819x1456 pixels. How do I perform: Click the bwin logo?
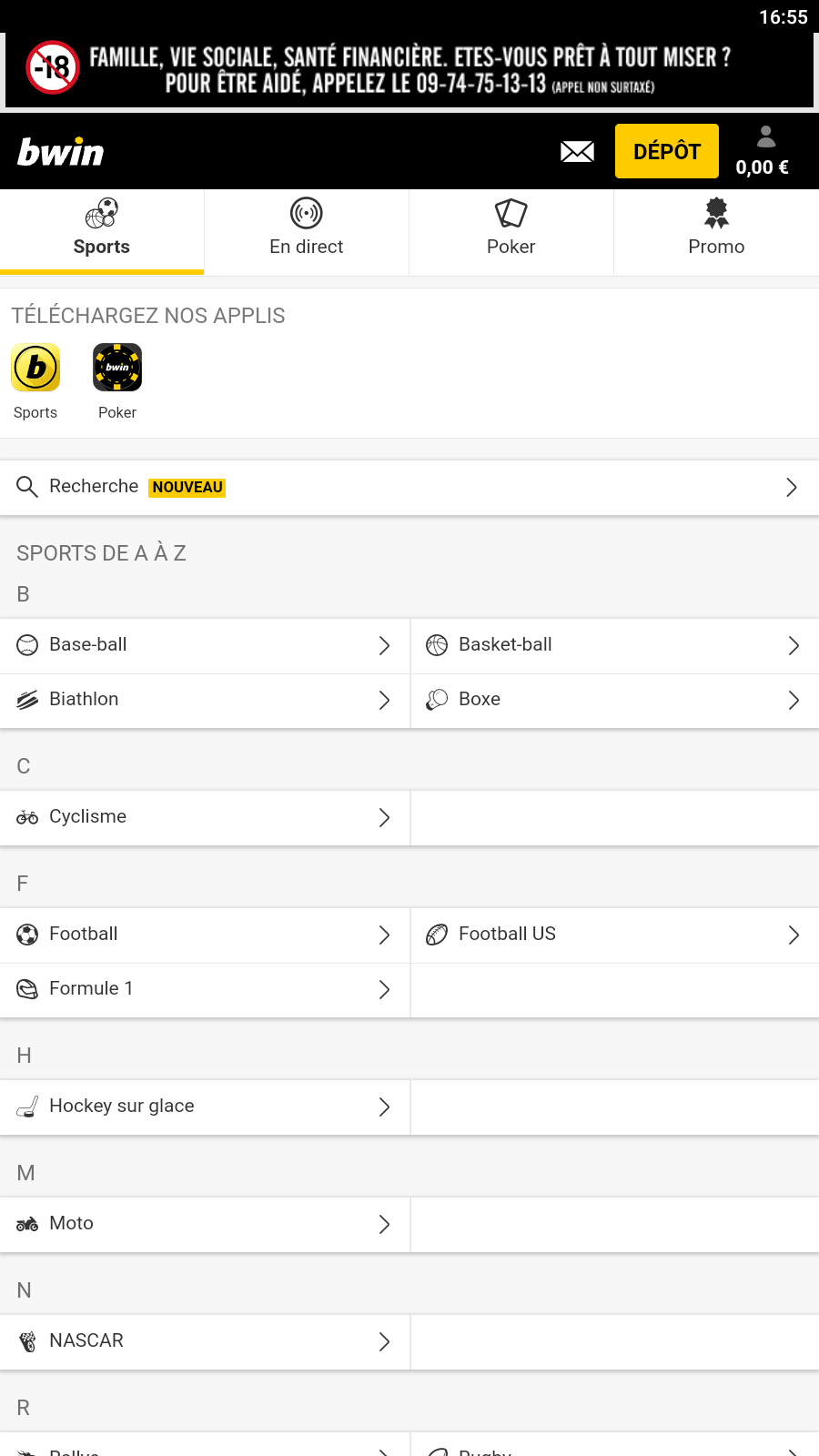61,152
